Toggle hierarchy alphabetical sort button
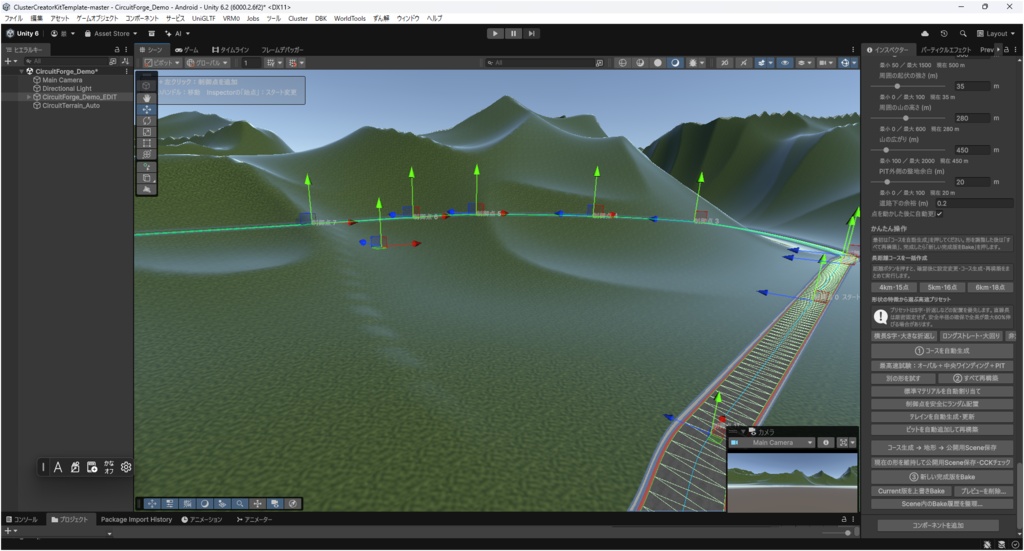1024x551 pixels. coord(125,61)
